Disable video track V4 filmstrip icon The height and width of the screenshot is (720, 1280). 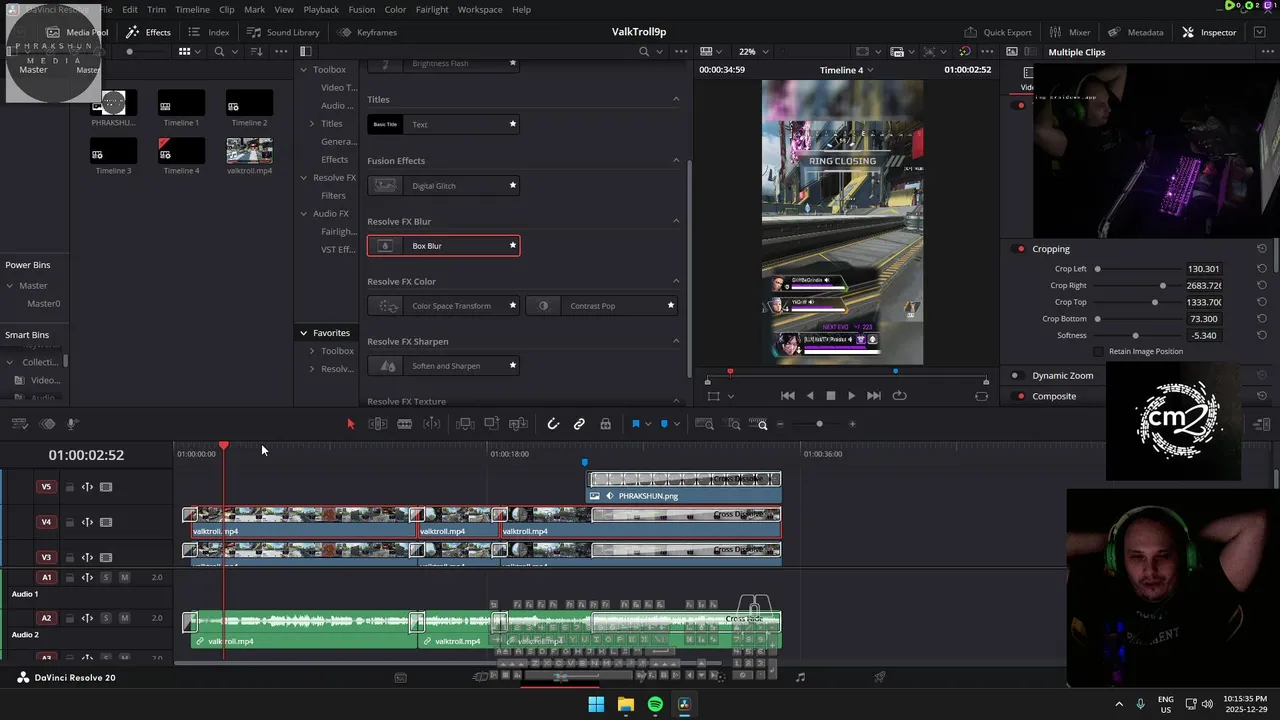106,522
